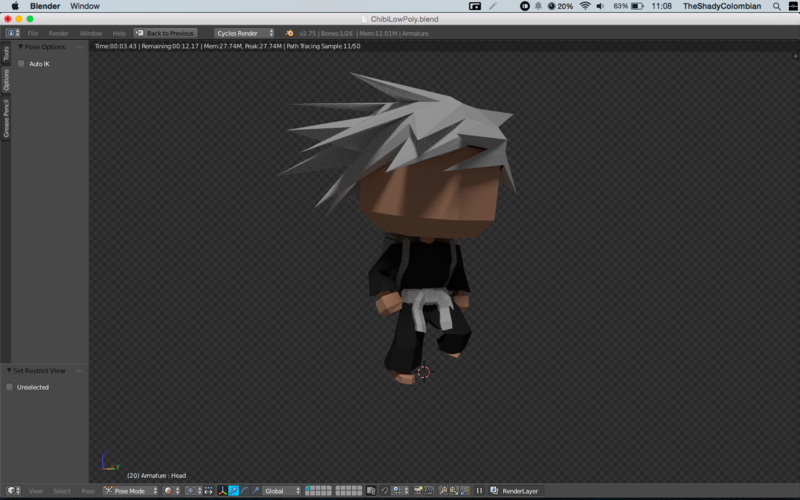Open the macOS Window menu
Screen dimensions: 800x500
(x=85, y=6)
